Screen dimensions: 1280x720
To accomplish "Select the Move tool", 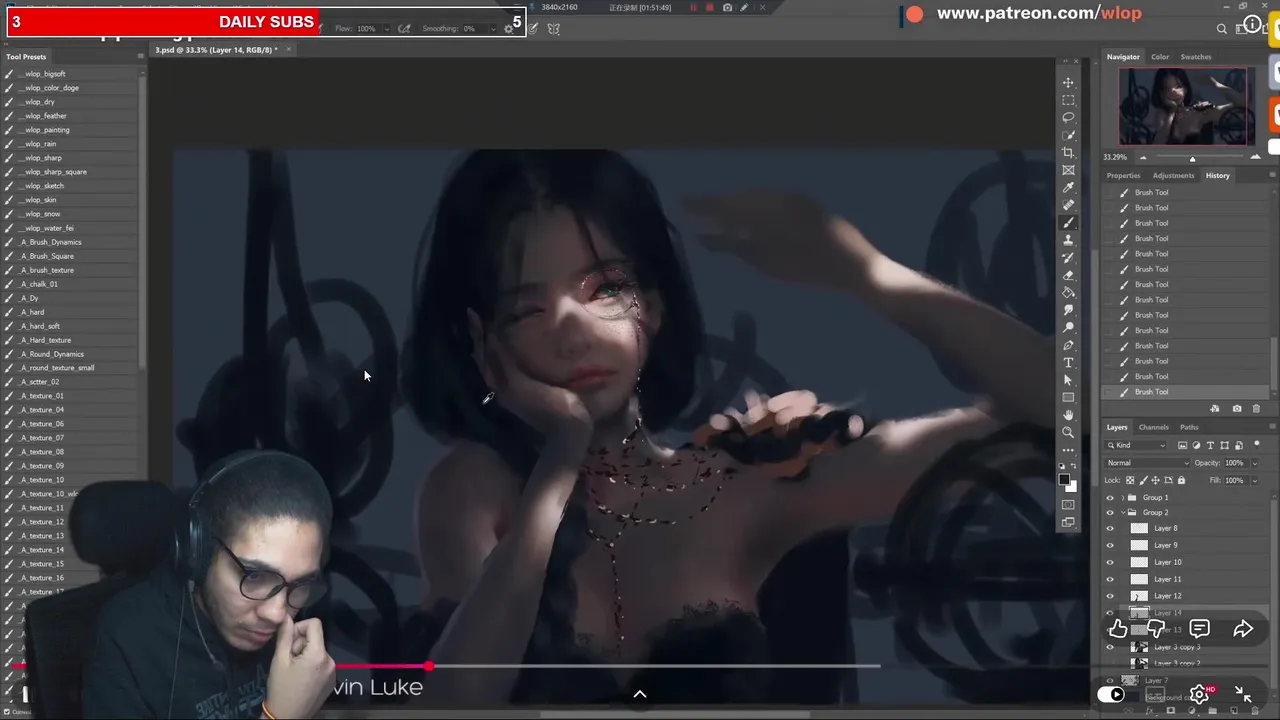I will click(1068, 83).
